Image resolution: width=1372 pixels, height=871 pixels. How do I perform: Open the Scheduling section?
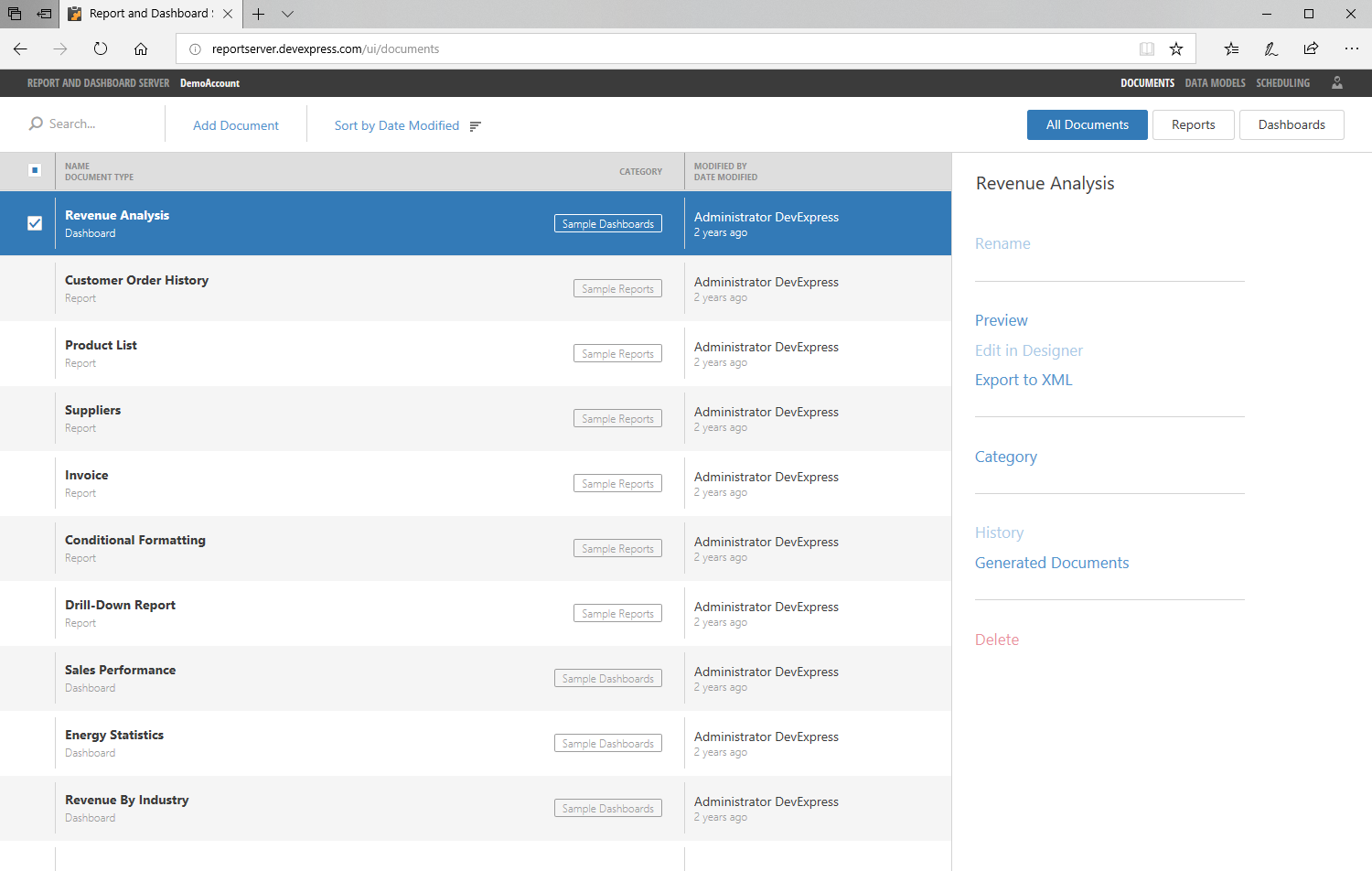1282,82
